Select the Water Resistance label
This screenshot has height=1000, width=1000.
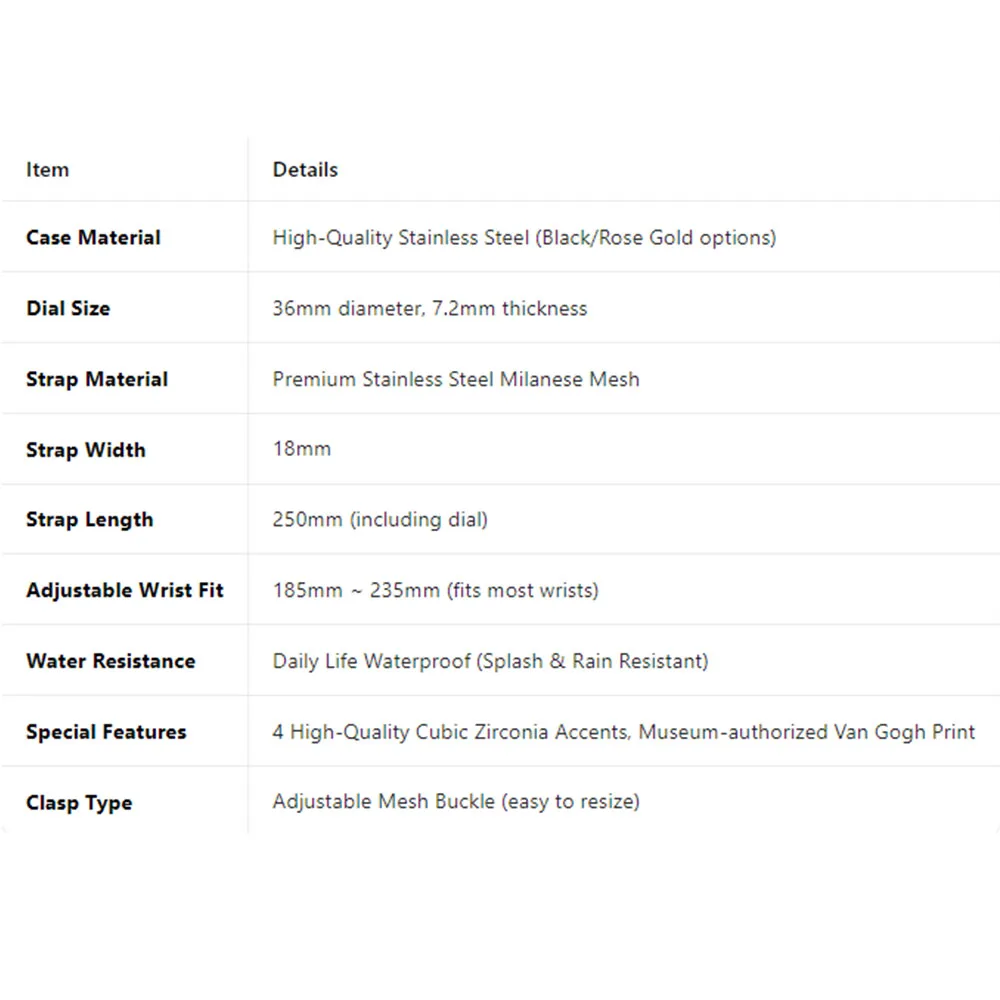110,661
